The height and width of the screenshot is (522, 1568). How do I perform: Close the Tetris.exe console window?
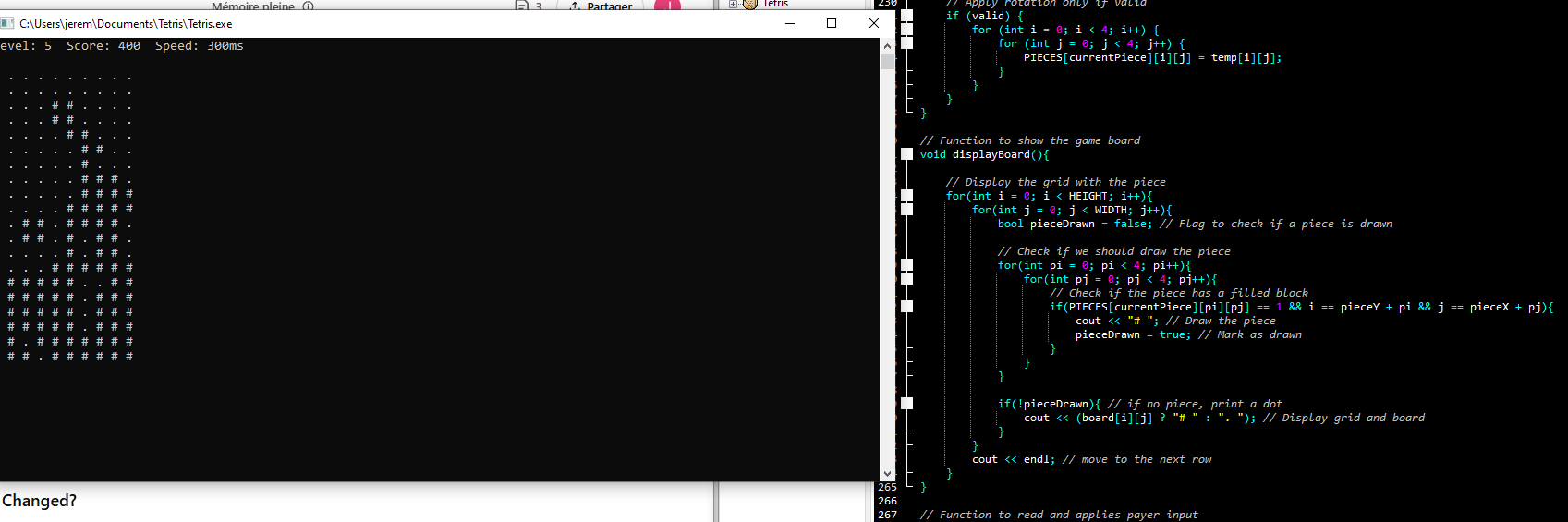pyautogui.click(x=874, y=23)
